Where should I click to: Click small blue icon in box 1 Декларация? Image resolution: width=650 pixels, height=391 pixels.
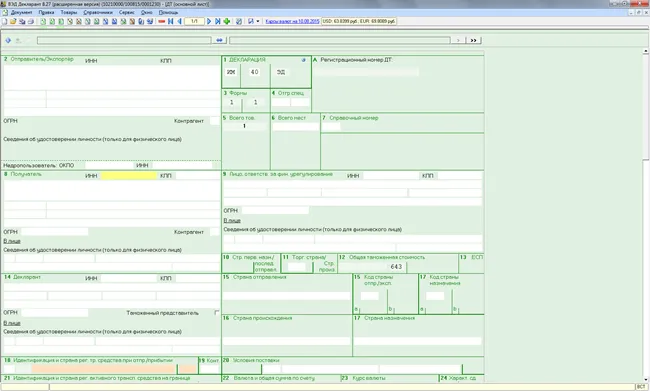pyautogui.click(x=303, y=60)
